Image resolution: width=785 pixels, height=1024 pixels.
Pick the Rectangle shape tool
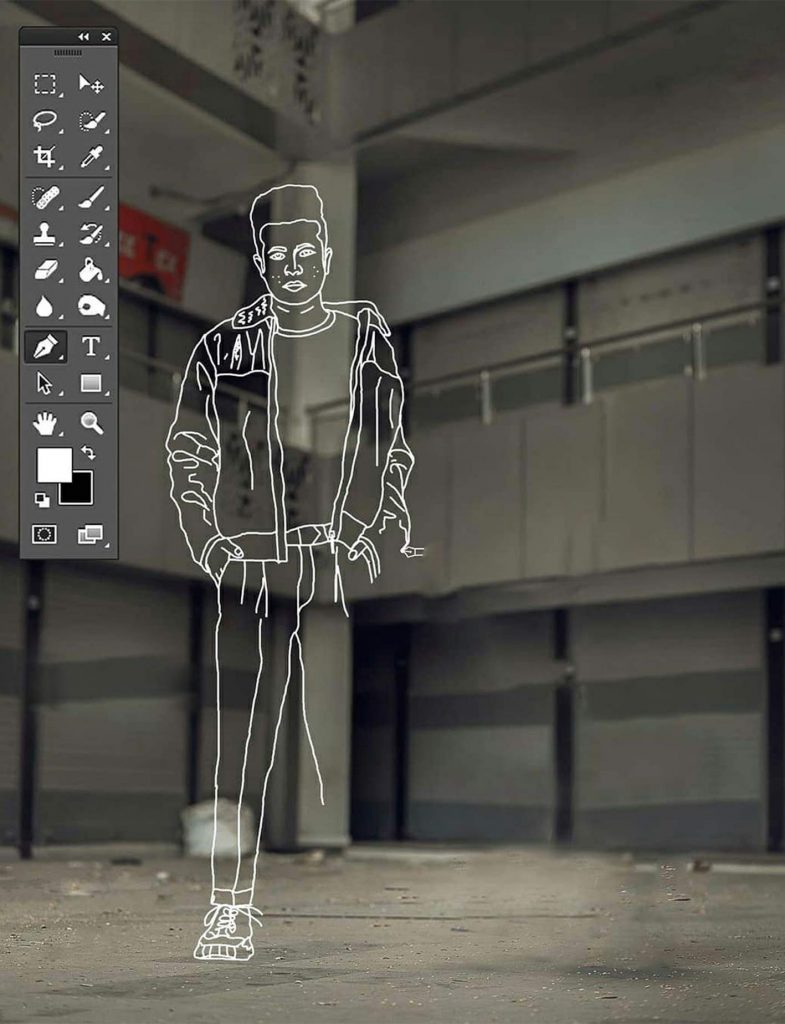91,383
